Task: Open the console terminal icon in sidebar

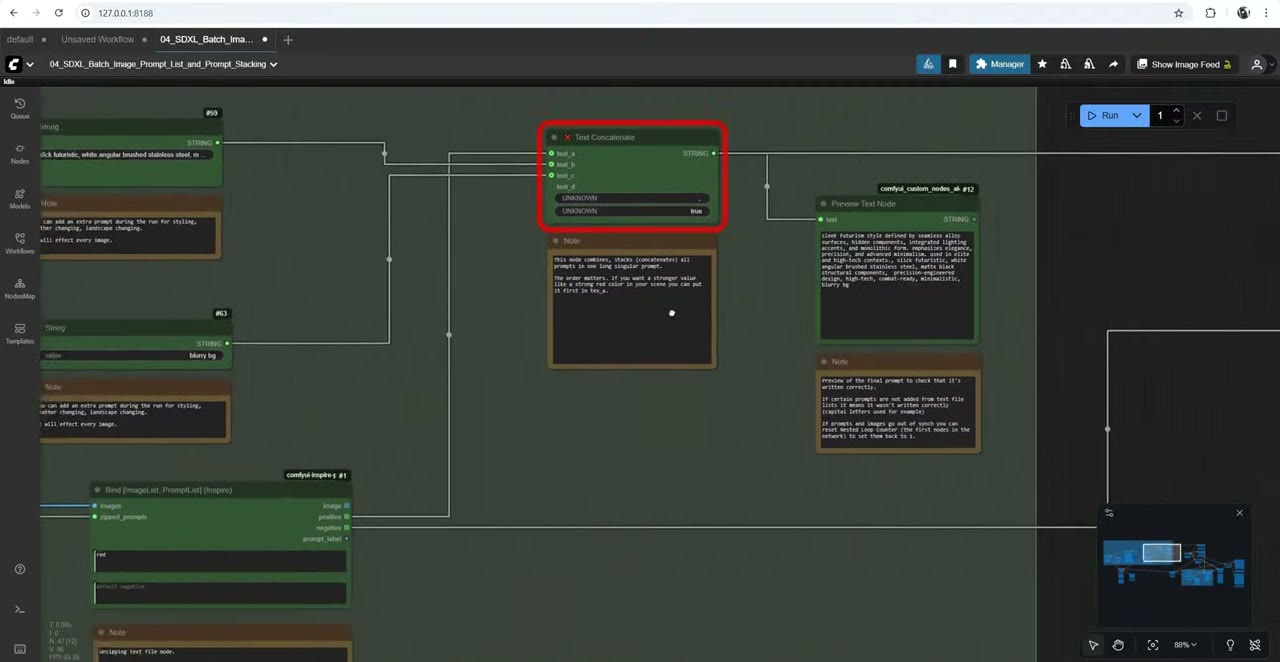Action: pos(20,609)
